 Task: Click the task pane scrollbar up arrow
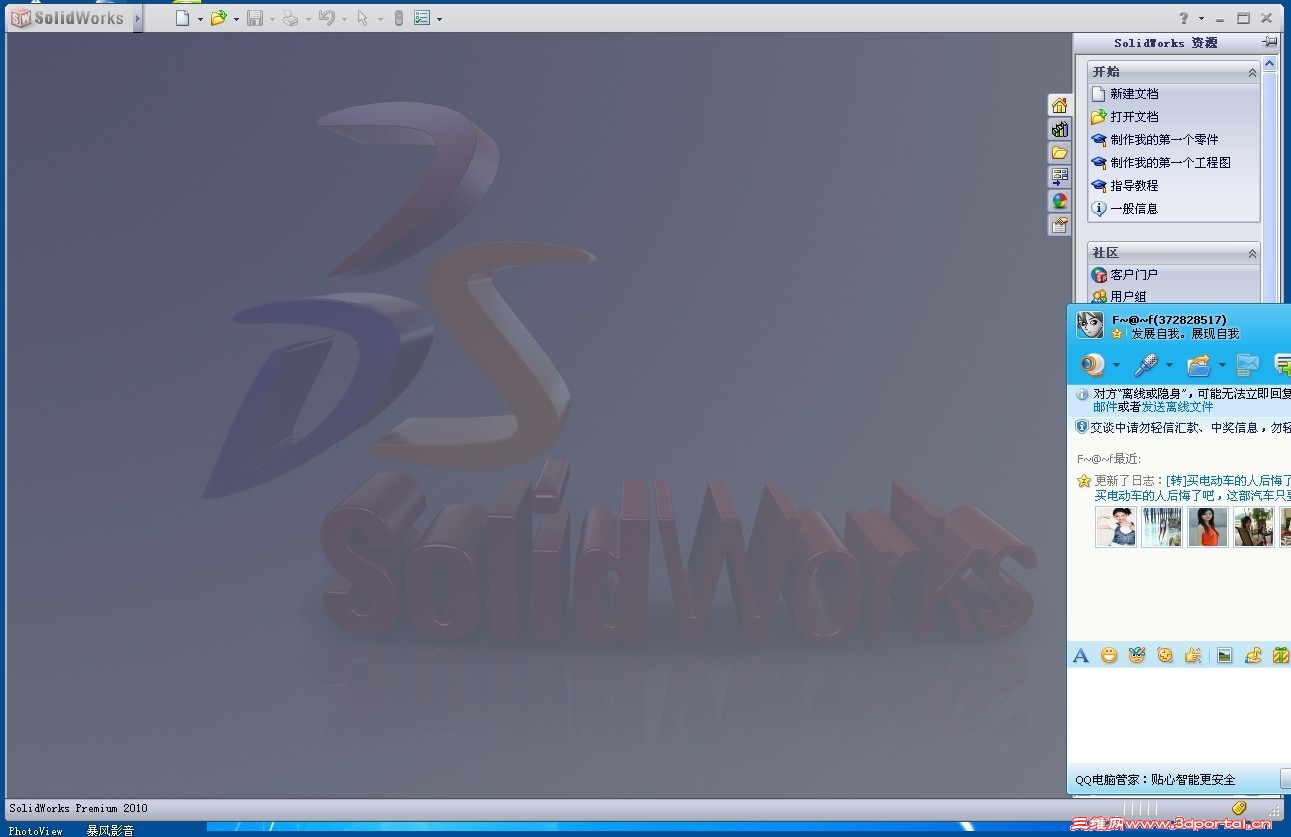pyautogui.click(x=1270, y=64)
